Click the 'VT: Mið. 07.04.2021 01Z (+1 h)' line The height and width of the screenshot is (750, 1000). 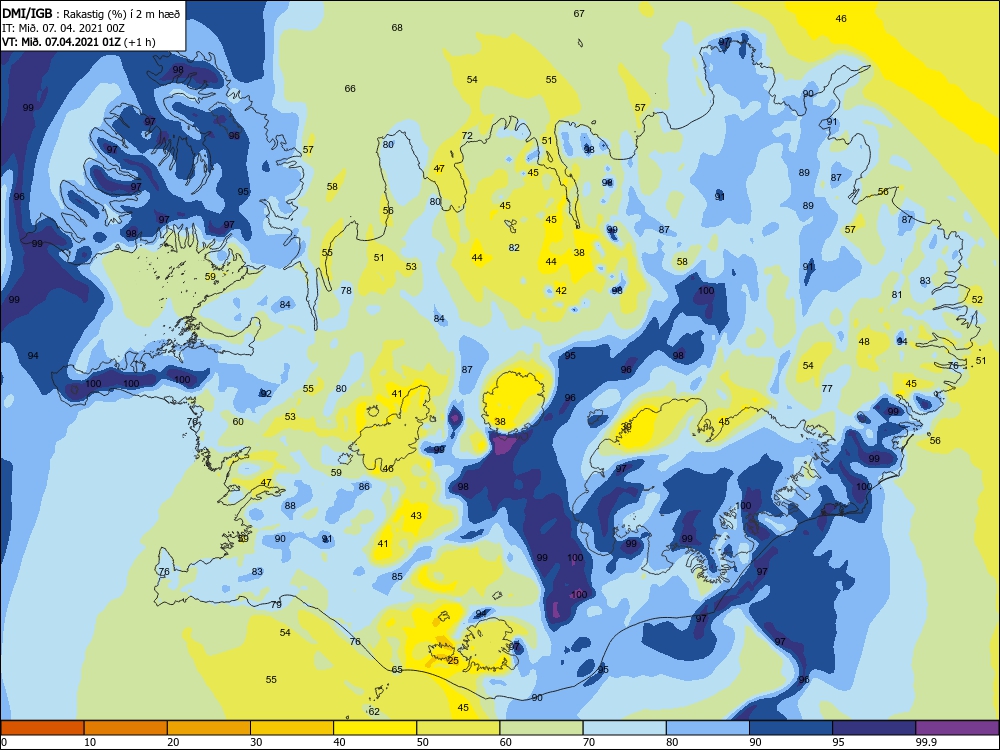[78, 42]
